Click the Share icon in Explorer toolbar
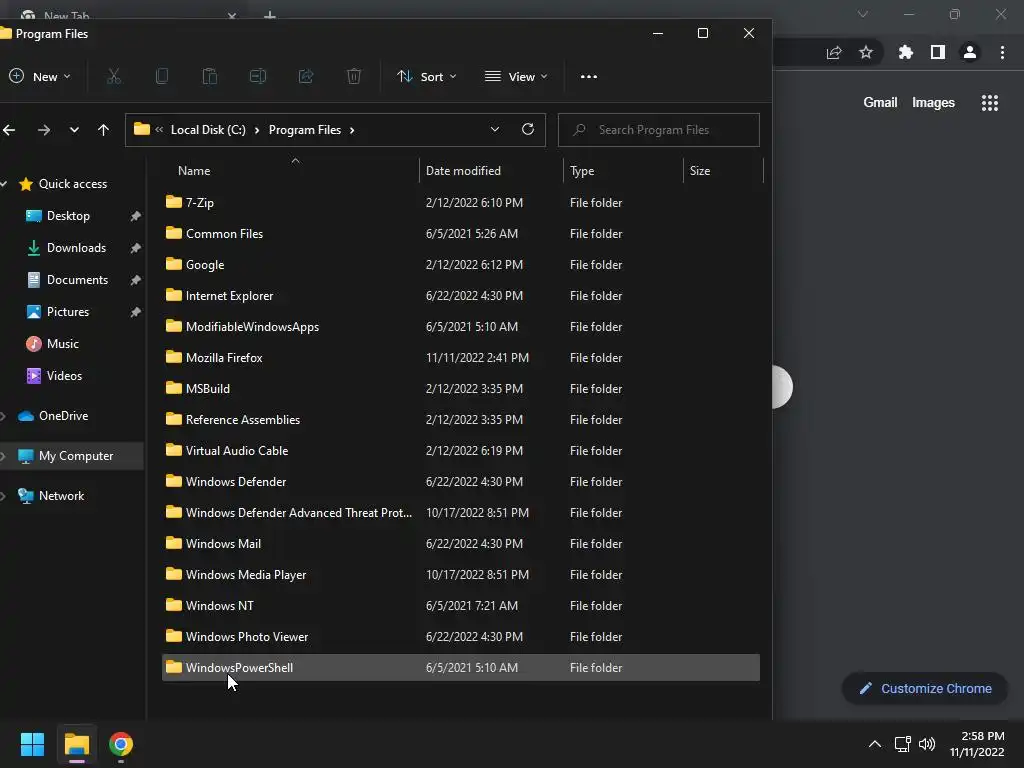The image size is (1024, 768). click(x=306, y=76)
